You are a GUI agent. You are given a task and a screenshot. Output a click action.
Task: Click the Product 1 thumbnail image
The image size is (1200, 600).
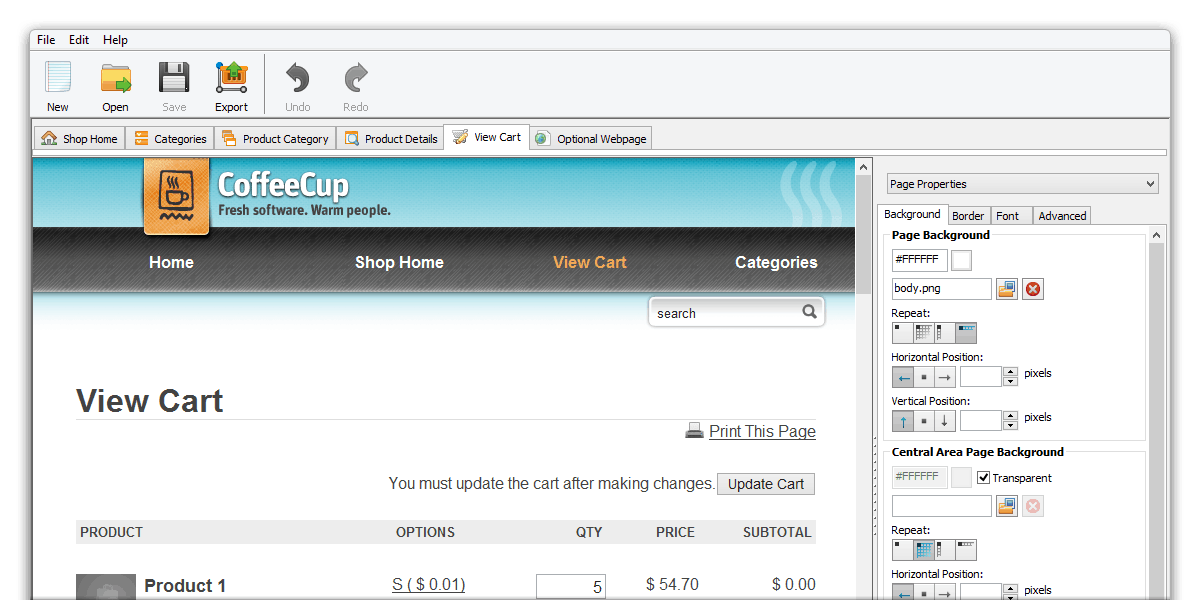click(x=106, y=587)
